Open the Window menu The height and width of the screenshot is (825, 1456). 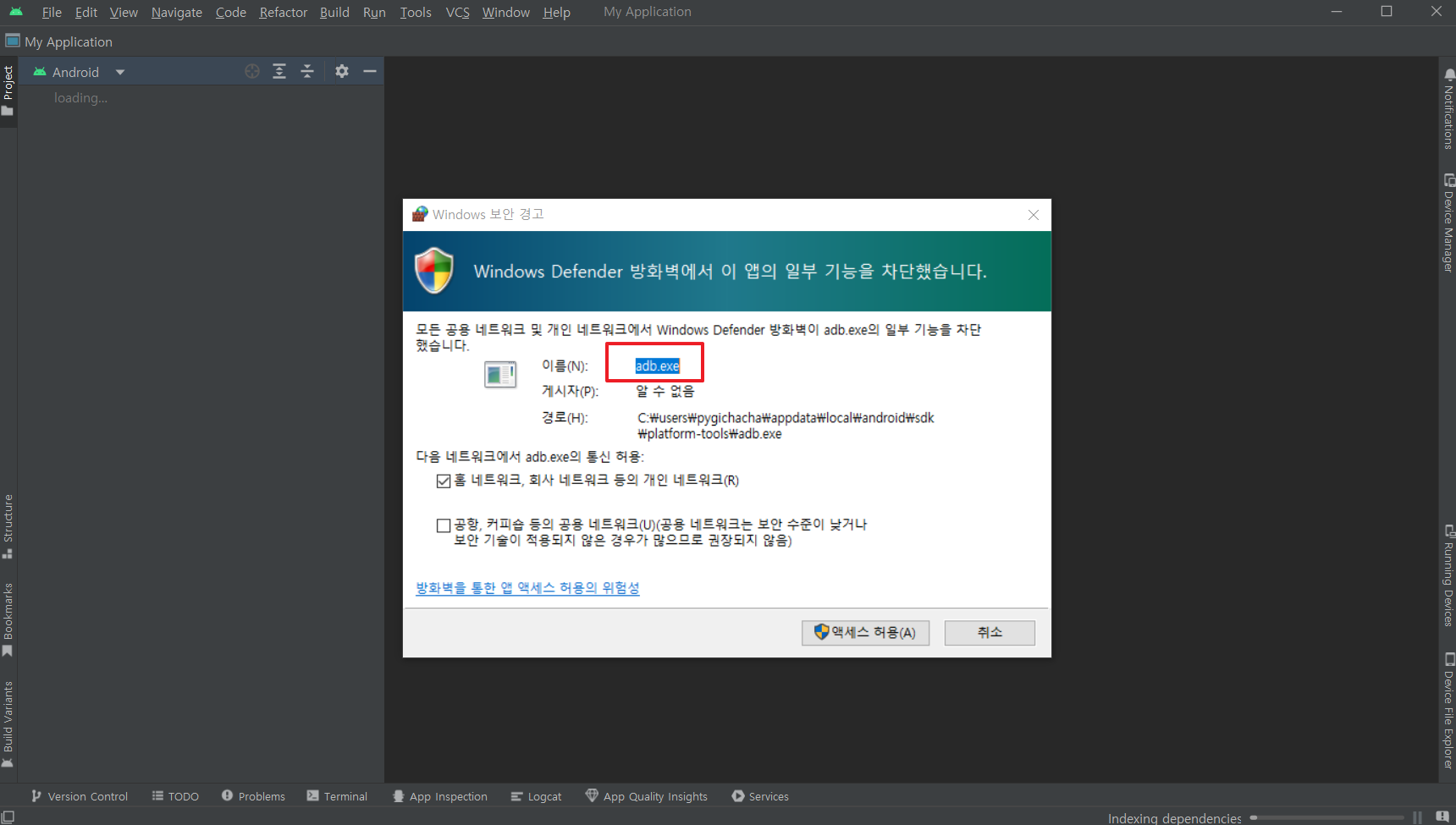point(506,12)
